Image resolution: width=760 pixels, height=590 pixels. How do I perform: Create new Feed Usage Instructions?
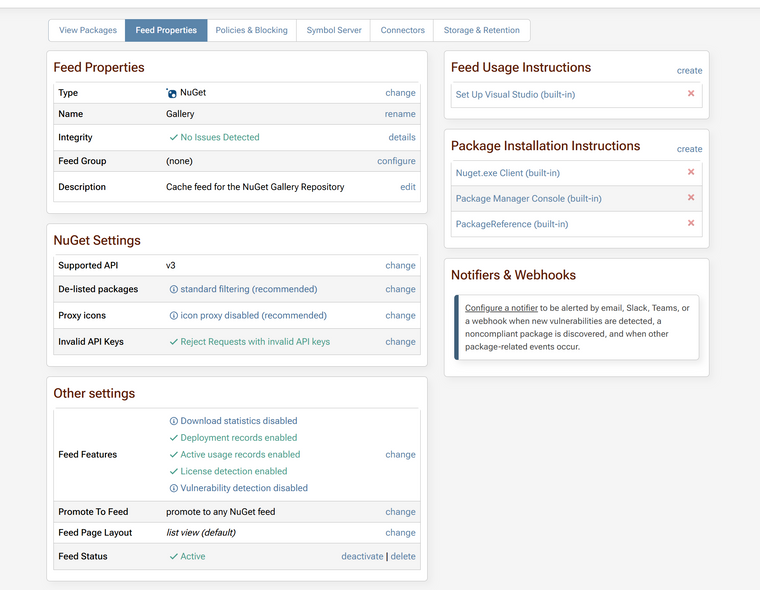[689, 71]
